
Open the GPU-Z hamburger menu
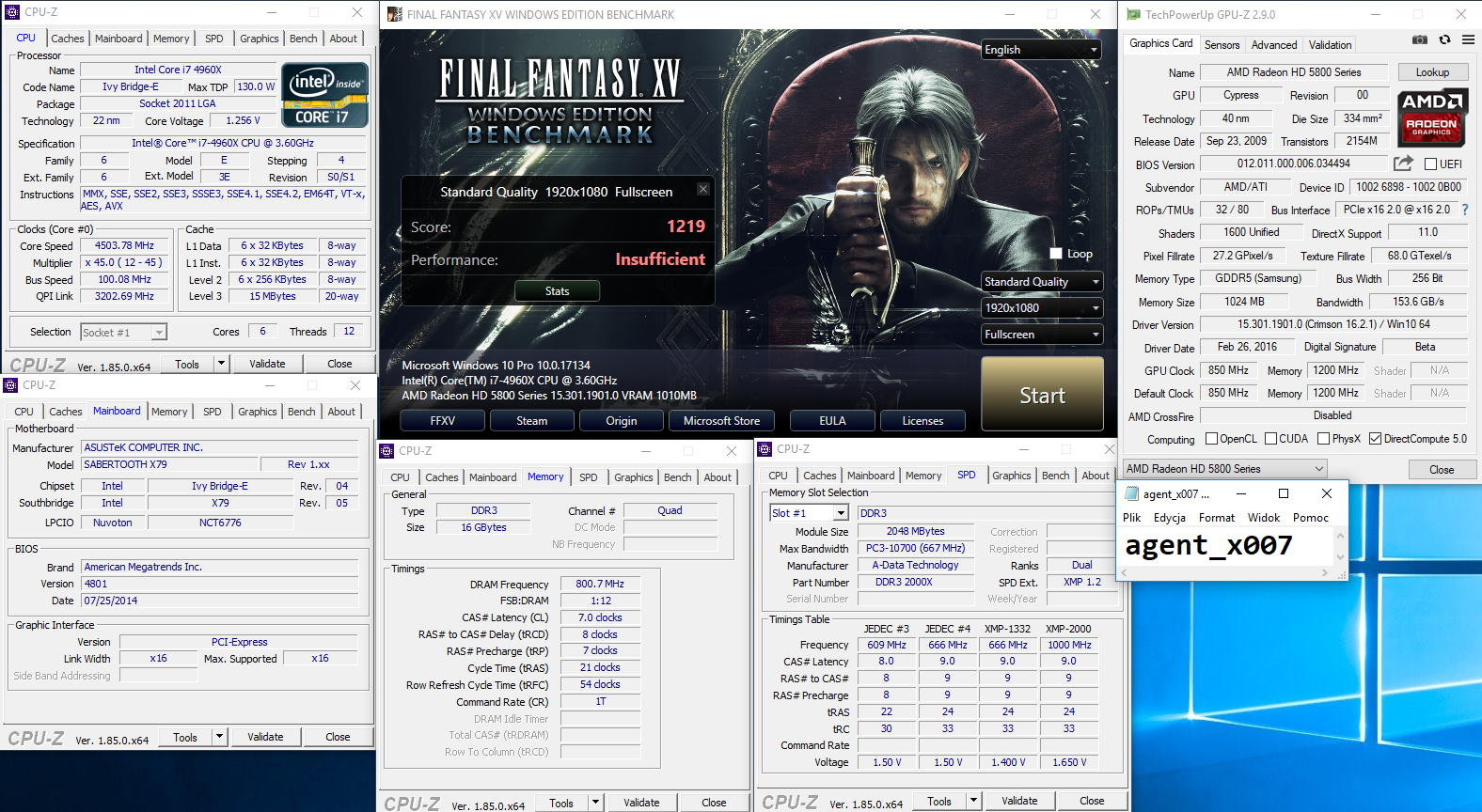[1468, 40]
